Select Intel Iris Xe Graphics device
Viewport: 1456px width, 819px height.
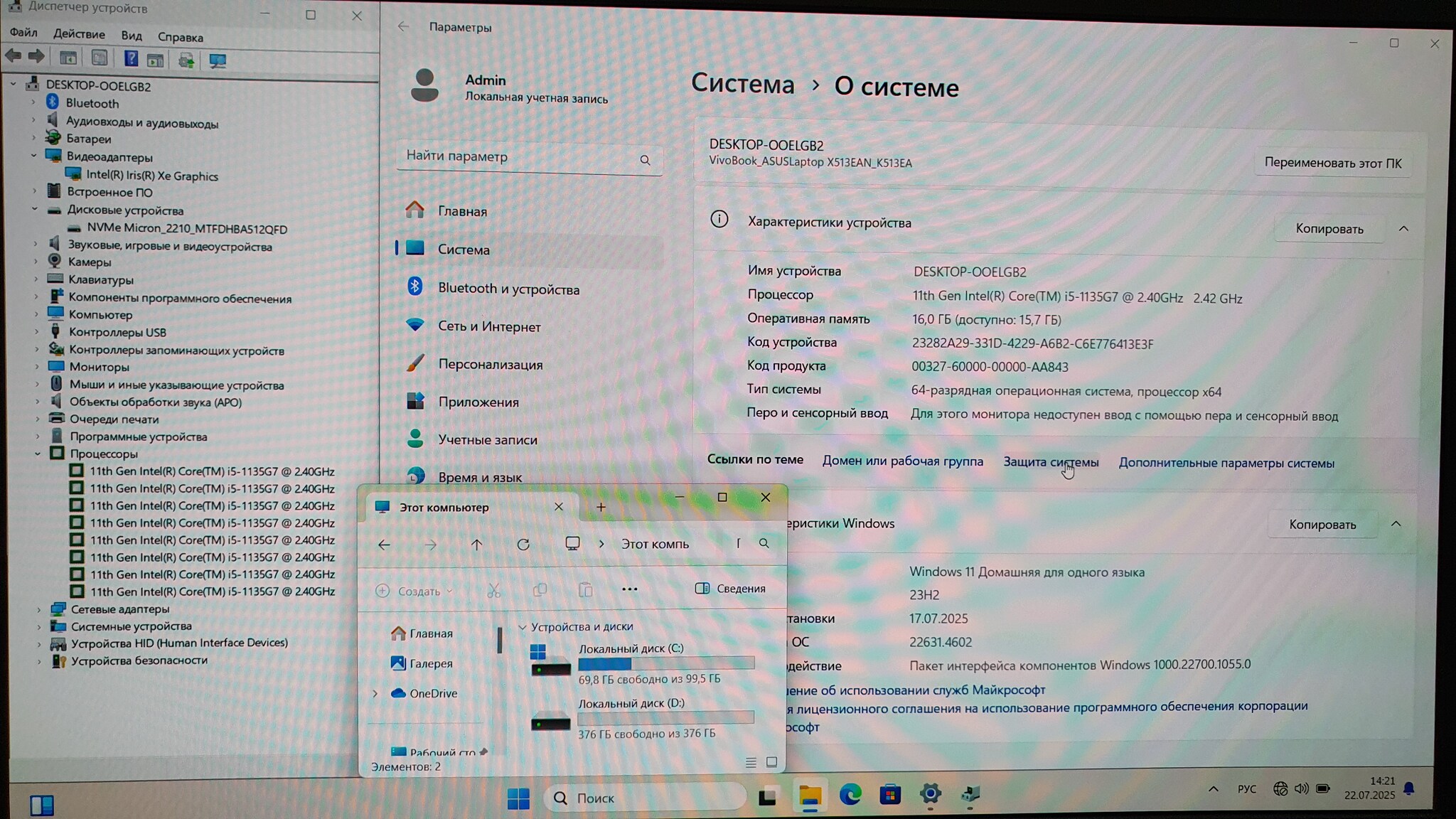tap(151, 176)
